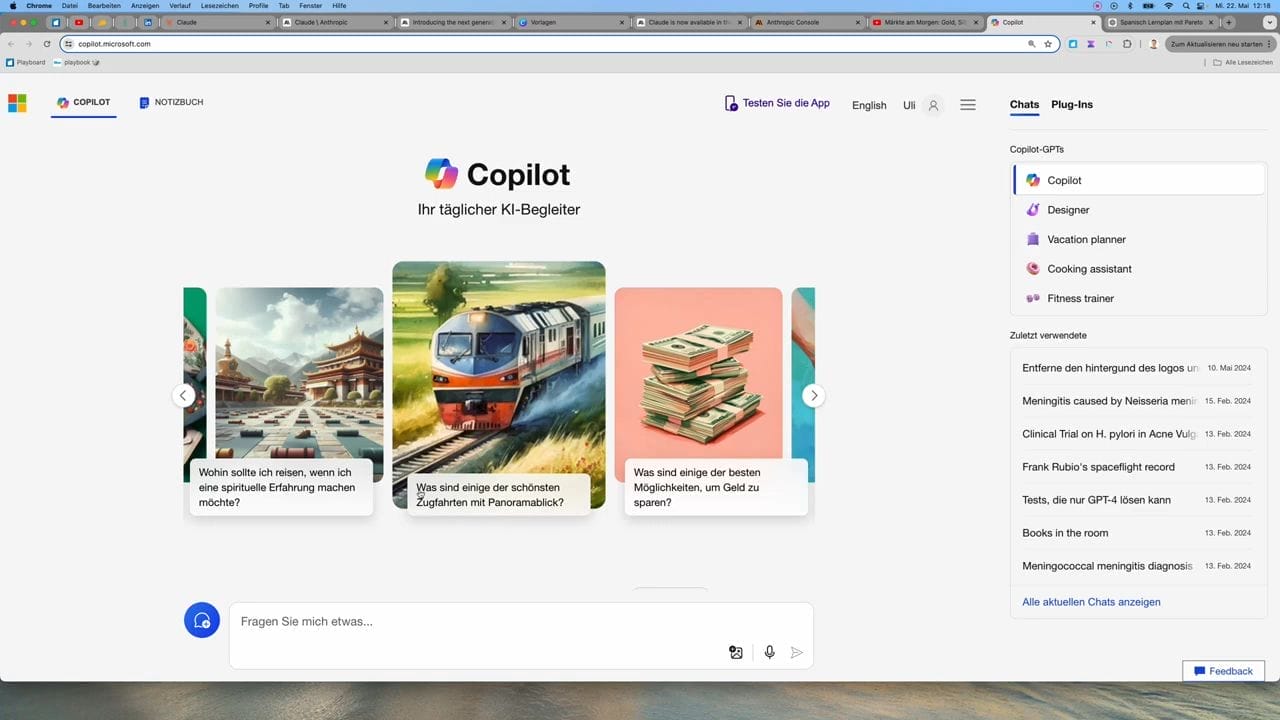Click the Microsoft logo top left

click(x=17, y=102)
